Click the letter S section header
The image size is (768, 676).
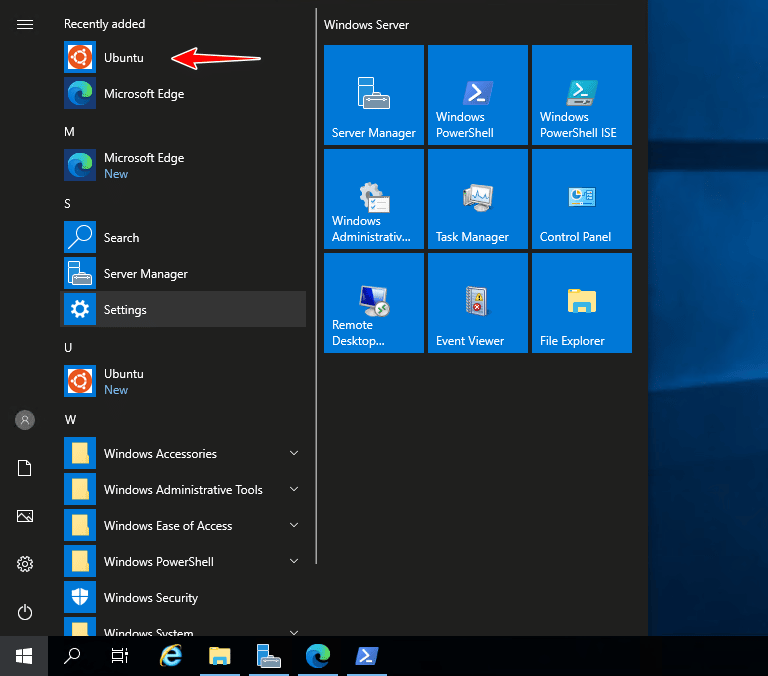[x=68, y=203]
